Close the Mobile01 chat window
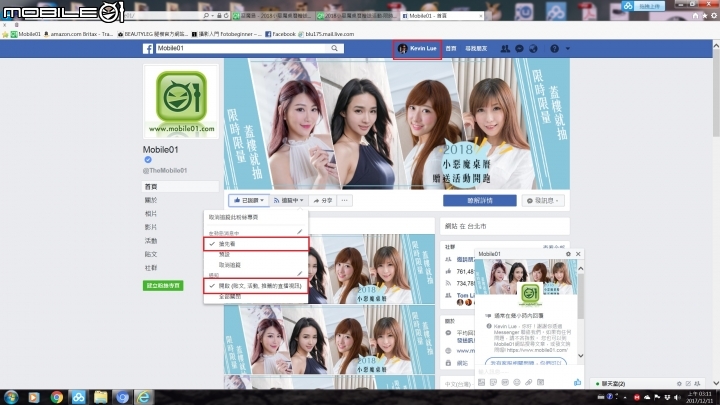 point(578,254)
